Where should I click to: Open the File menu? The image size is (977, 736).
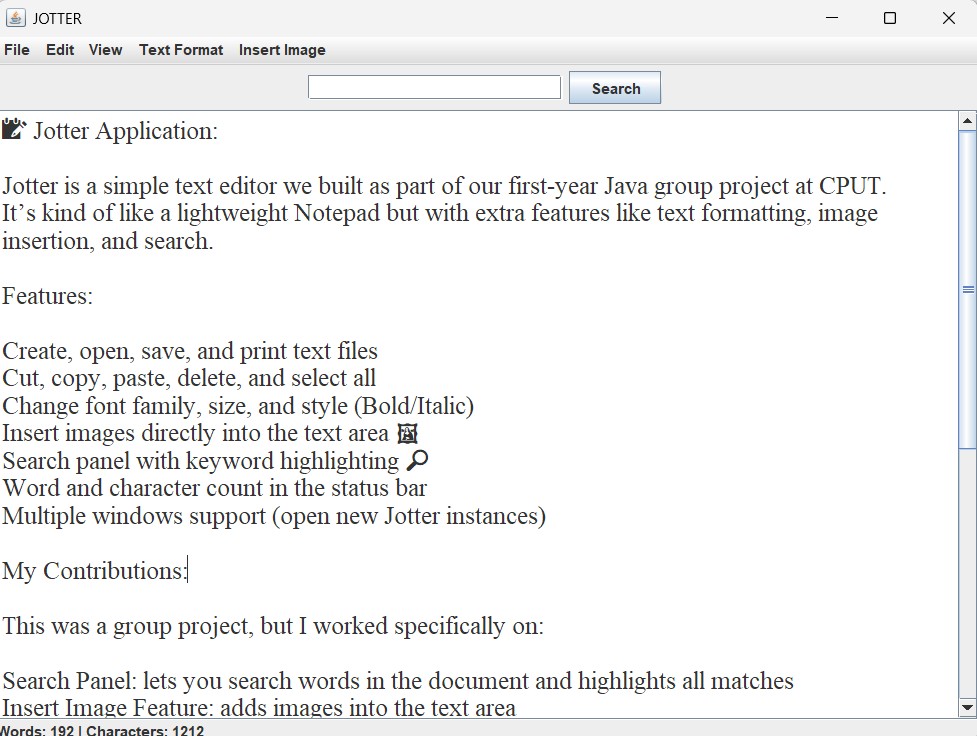click(x=17, y=50)
